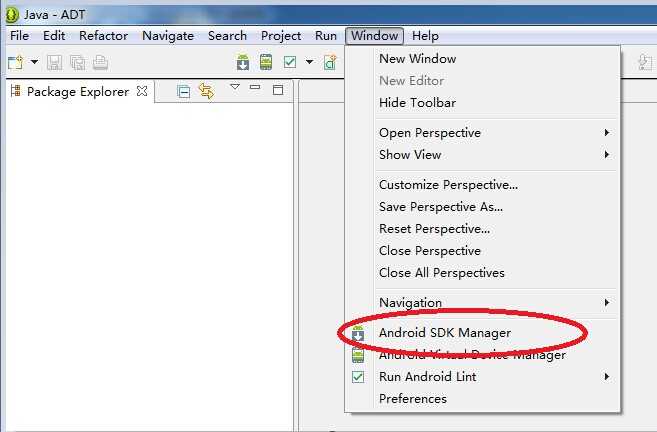Open Android Virtual Device Manager toolbar icon

[x=266, y=62]
